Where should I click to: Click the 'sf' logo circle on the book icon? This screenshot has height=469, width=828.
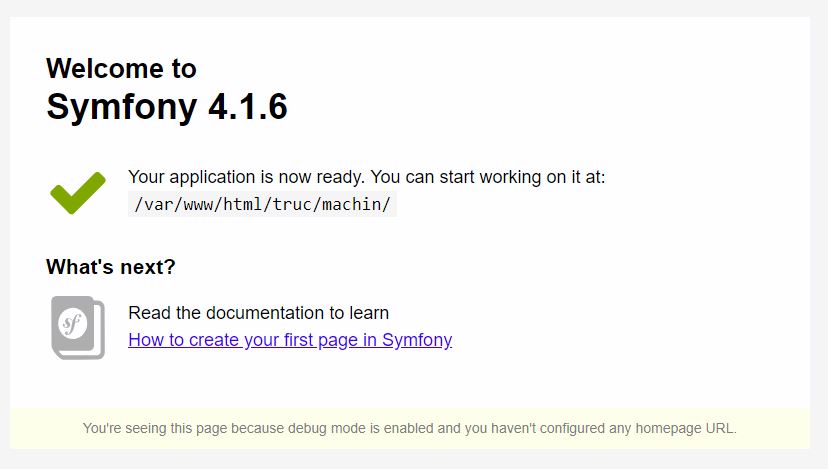pyautogui.click(x=73, y=323)
